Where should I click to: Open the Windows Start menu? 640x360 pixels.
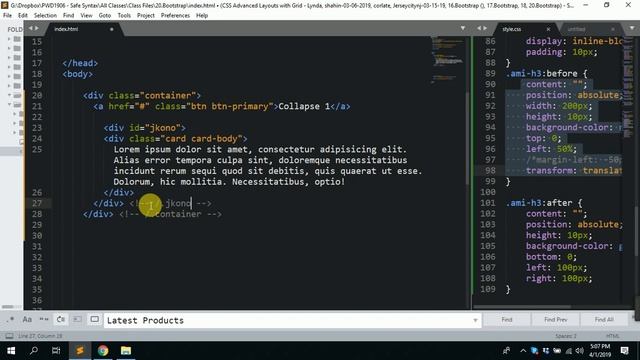pos(11,351)
